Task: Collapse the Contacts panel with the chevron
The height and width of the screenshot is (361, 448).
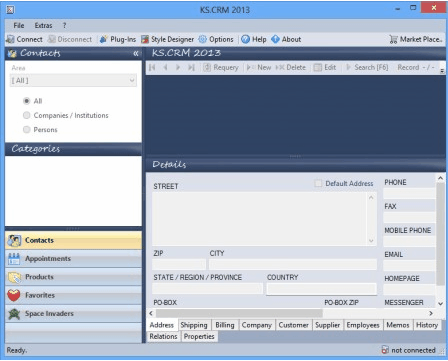Action: point(136,53)
